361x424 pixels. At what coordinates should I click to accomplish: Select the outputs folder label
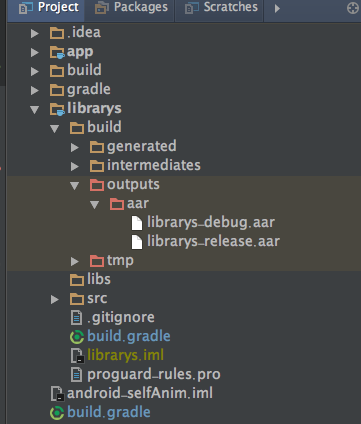[133, 185]
